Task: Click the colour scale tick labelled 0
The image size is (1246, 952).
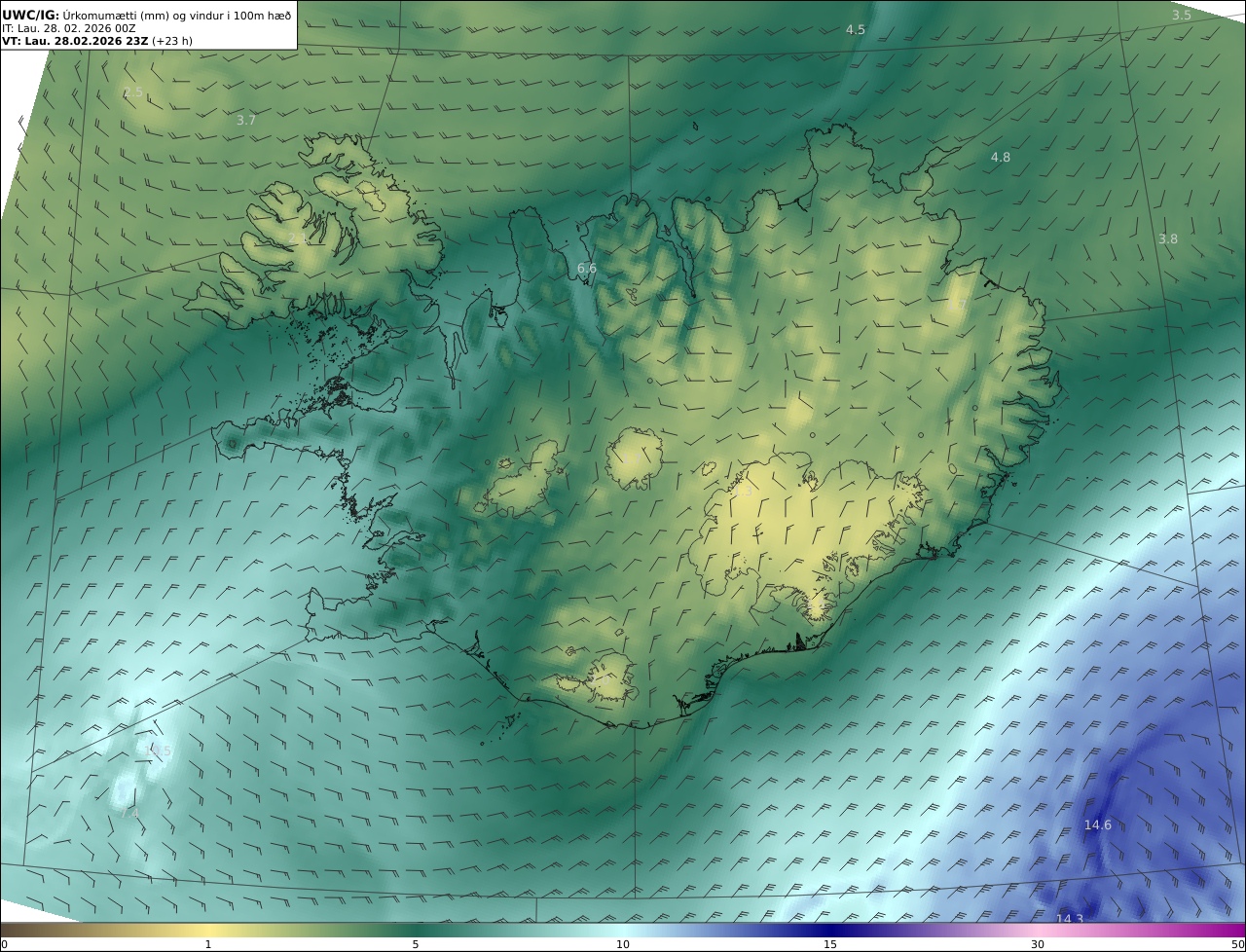Action: (x=4, y=944)
